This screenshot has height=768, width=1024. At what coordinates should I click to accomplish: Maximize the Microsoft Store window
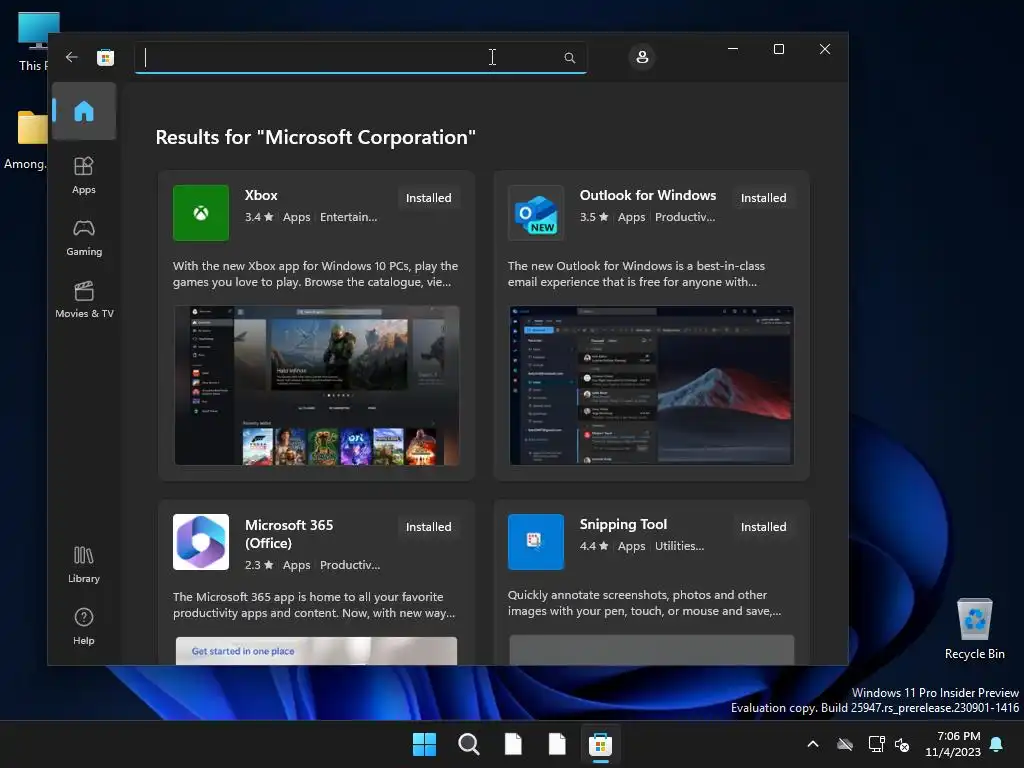[x=778, y=49]
